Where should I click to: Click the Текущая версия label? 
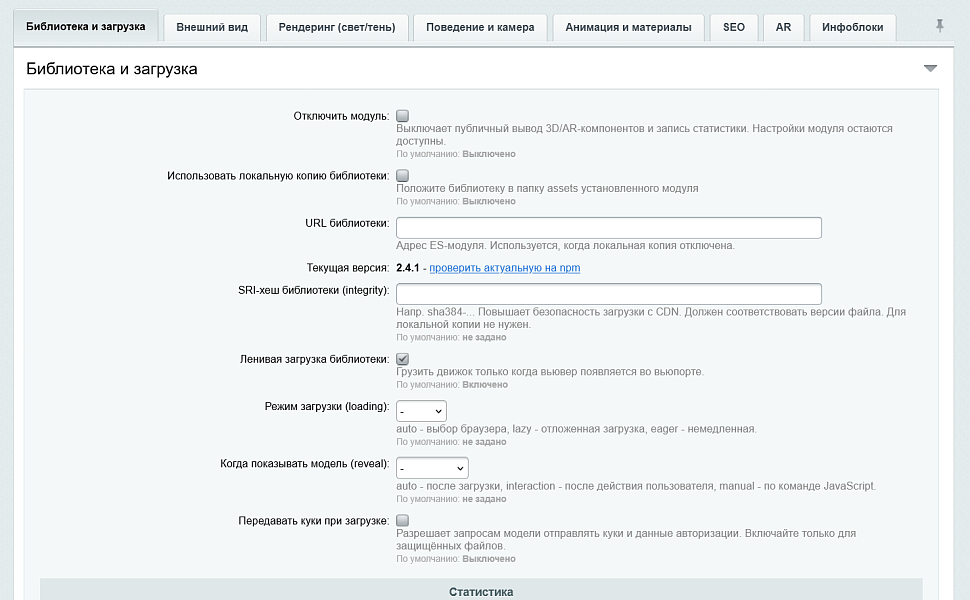[x=348, y=268]
